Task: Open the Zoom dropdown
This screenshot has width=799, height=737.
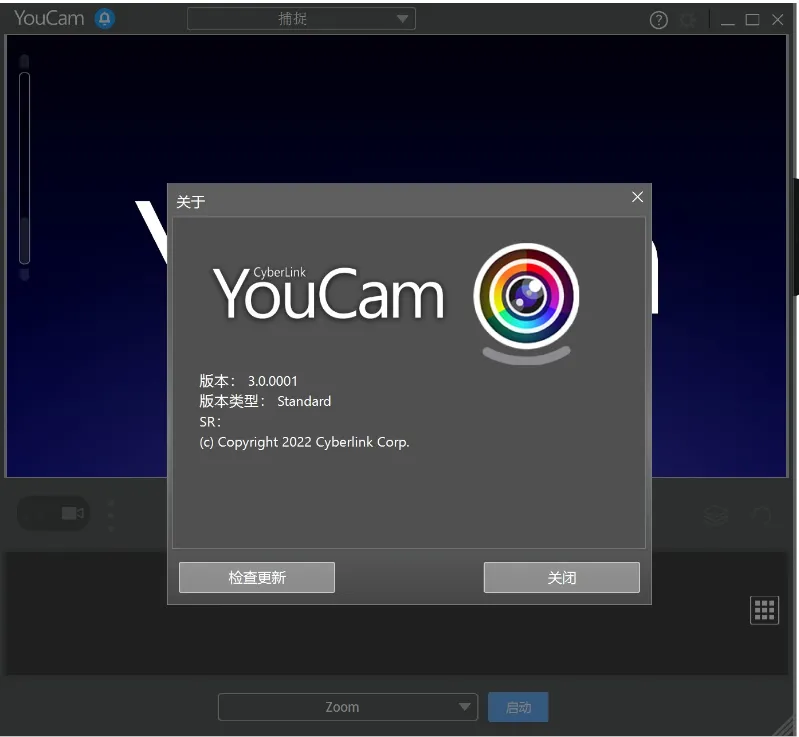Action: coord(348,707)
